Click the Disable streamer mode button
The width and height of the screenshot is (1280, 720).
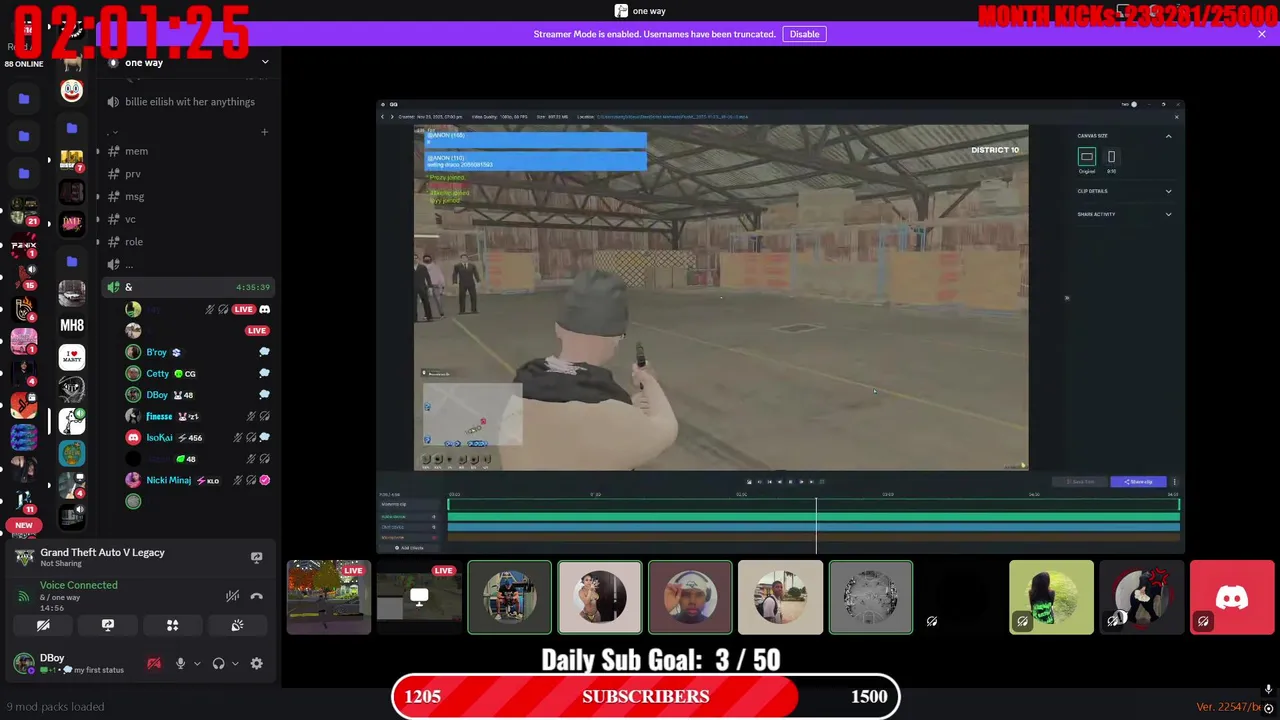[804, 34]
